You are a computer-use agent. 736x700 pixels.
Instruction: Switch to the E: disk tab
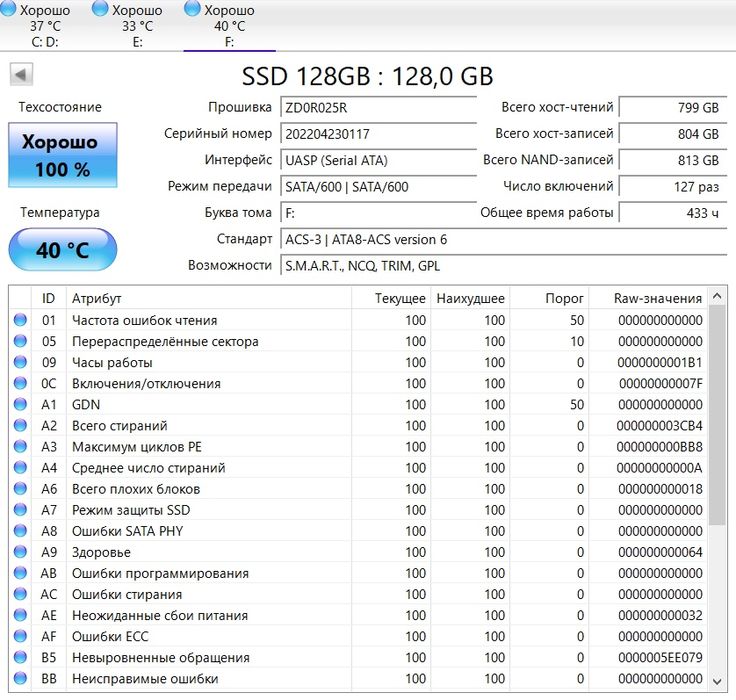coord(137,25)
